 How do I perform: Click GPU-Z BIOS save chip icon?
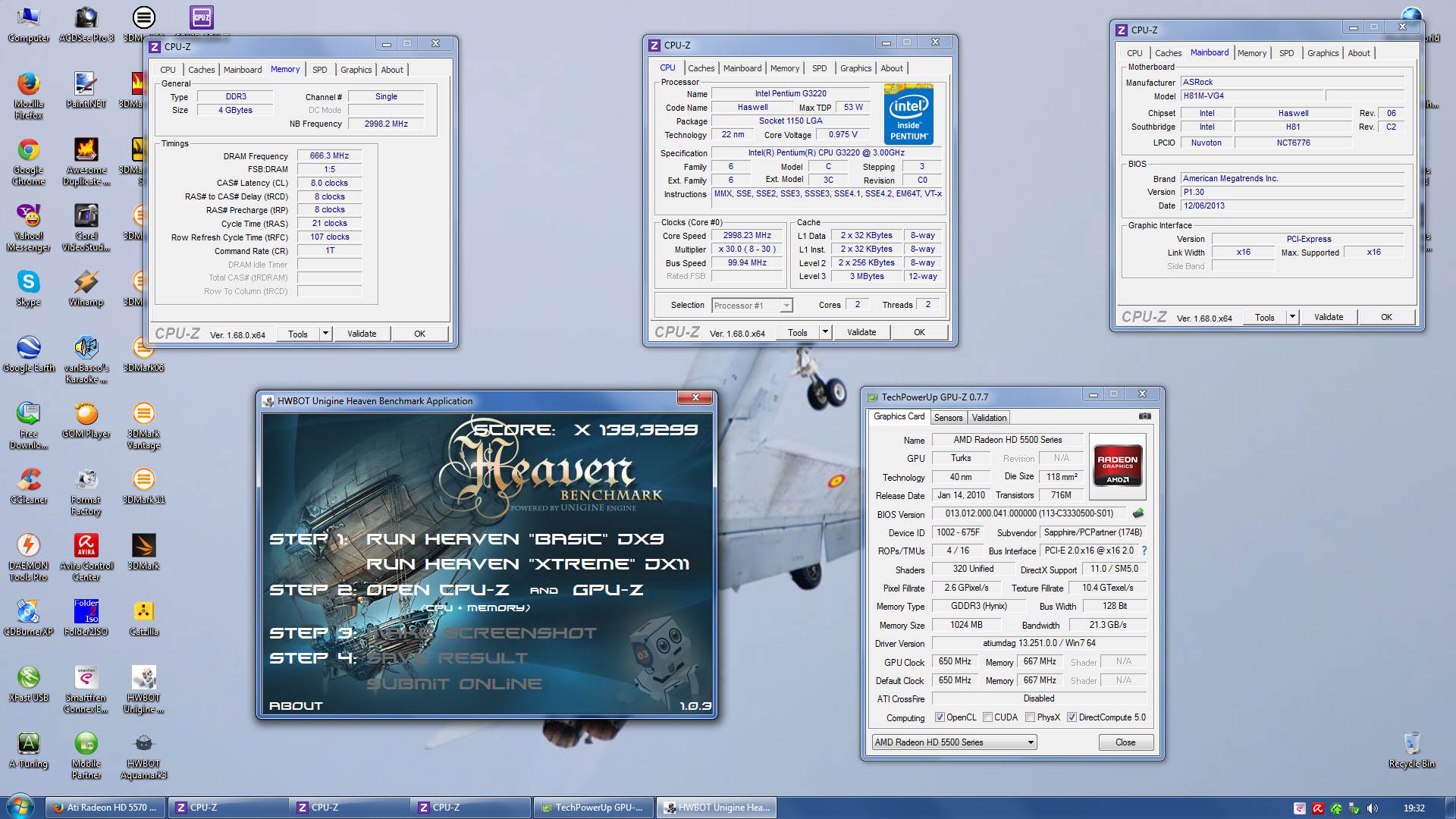click(x=1138, y=513)
